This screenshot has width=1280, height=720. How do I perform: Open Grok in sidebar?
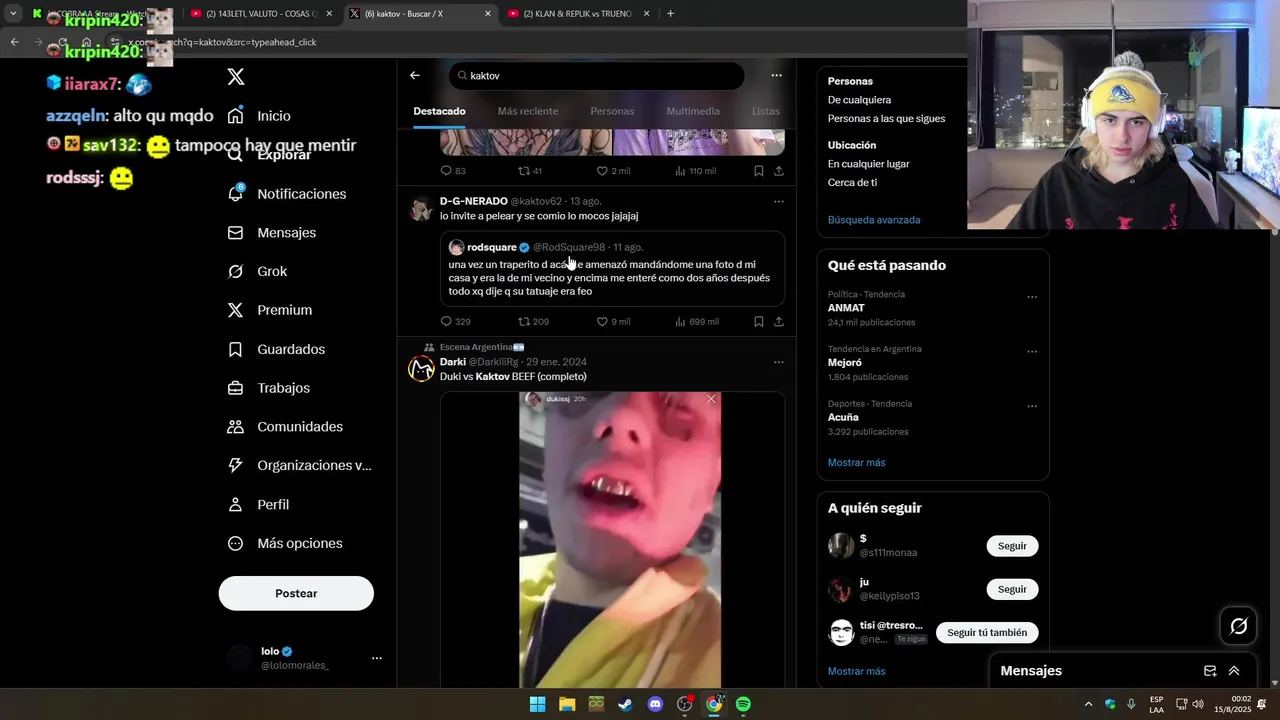point(257,271)
